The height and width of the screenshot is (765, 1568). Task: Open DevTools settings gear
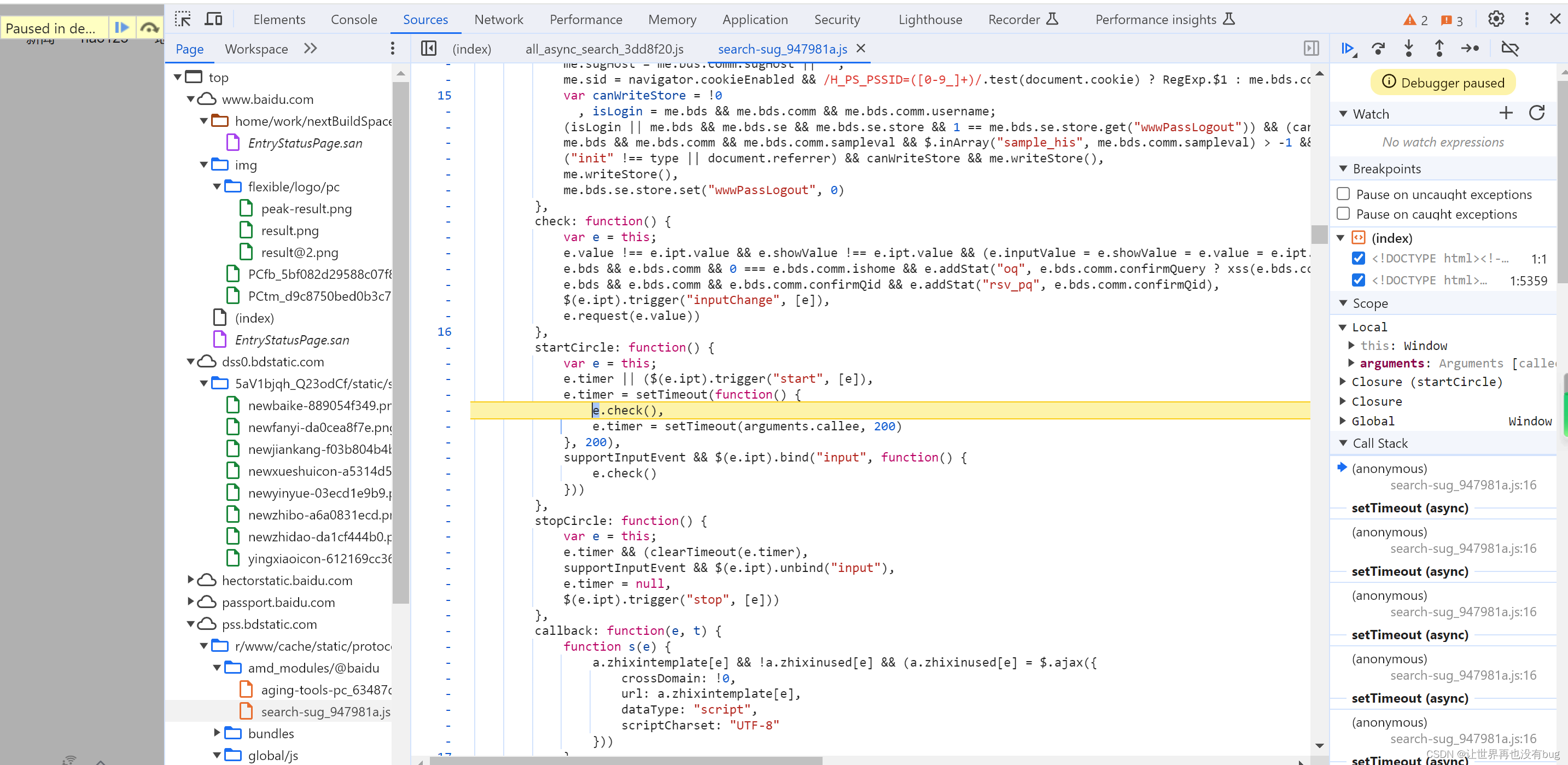tap(1496, 19)
